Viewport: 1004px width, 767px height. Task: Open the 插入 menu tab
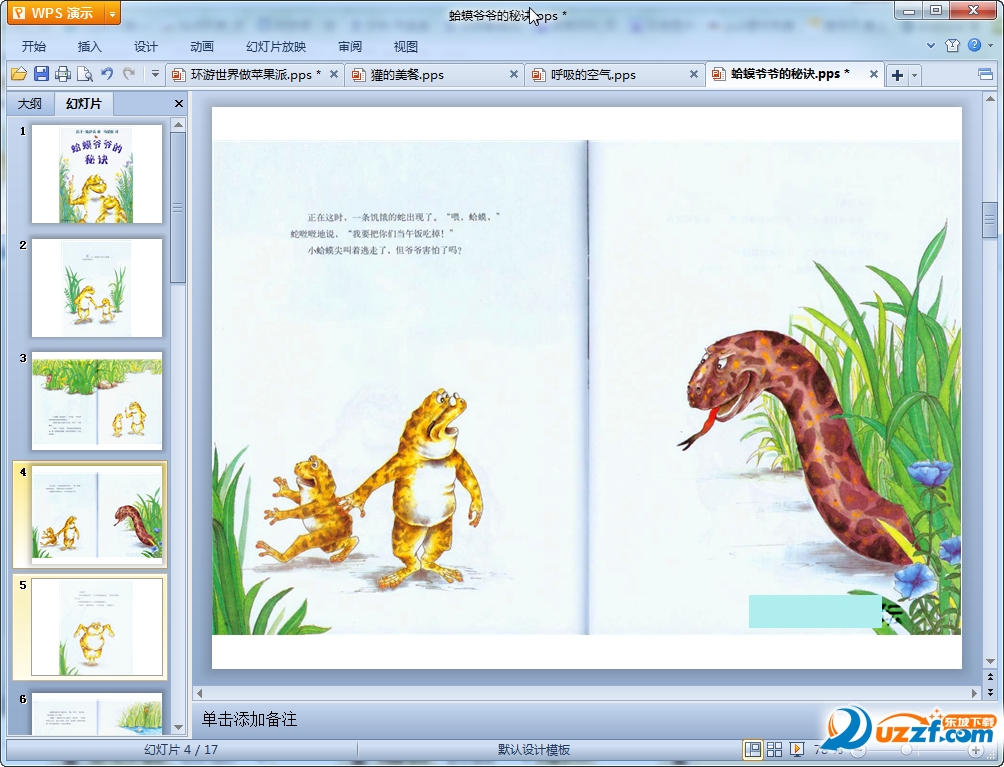pos(90,47)
